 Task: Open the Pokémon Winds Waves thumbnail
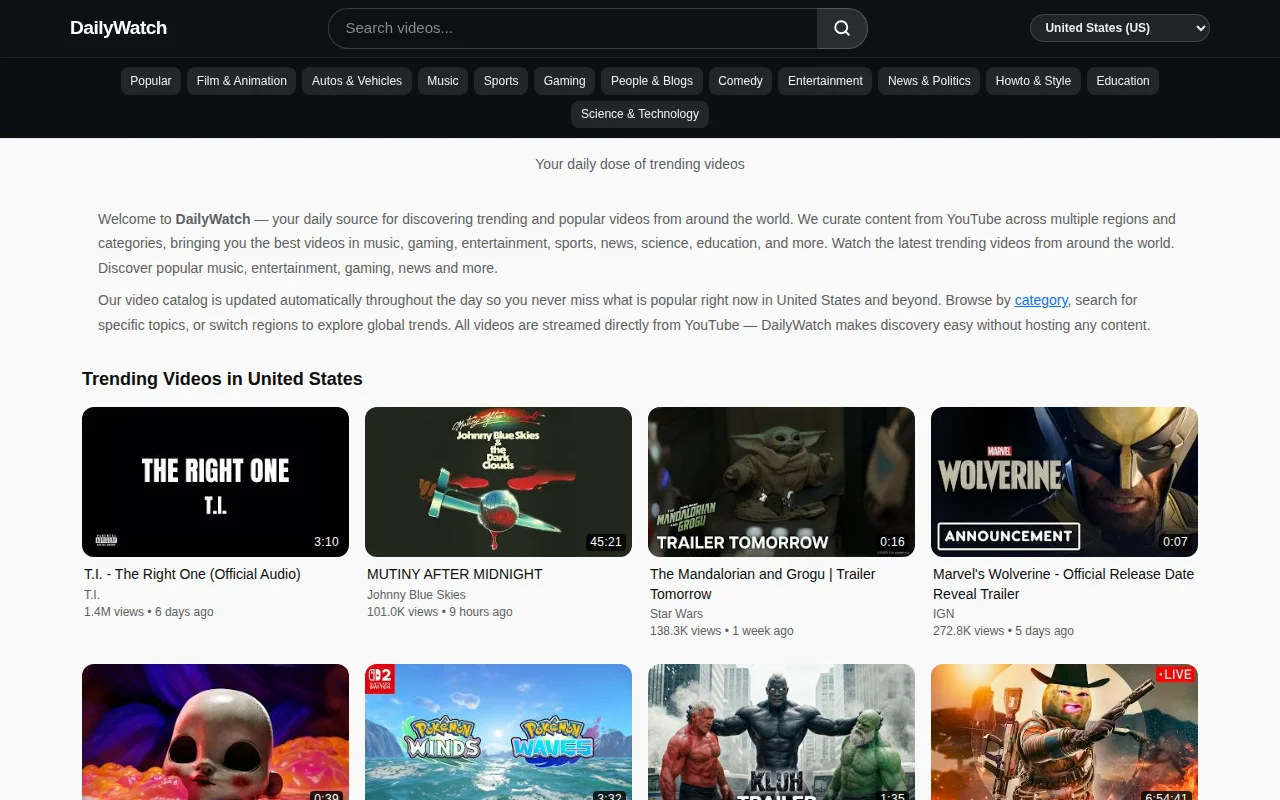498,732
